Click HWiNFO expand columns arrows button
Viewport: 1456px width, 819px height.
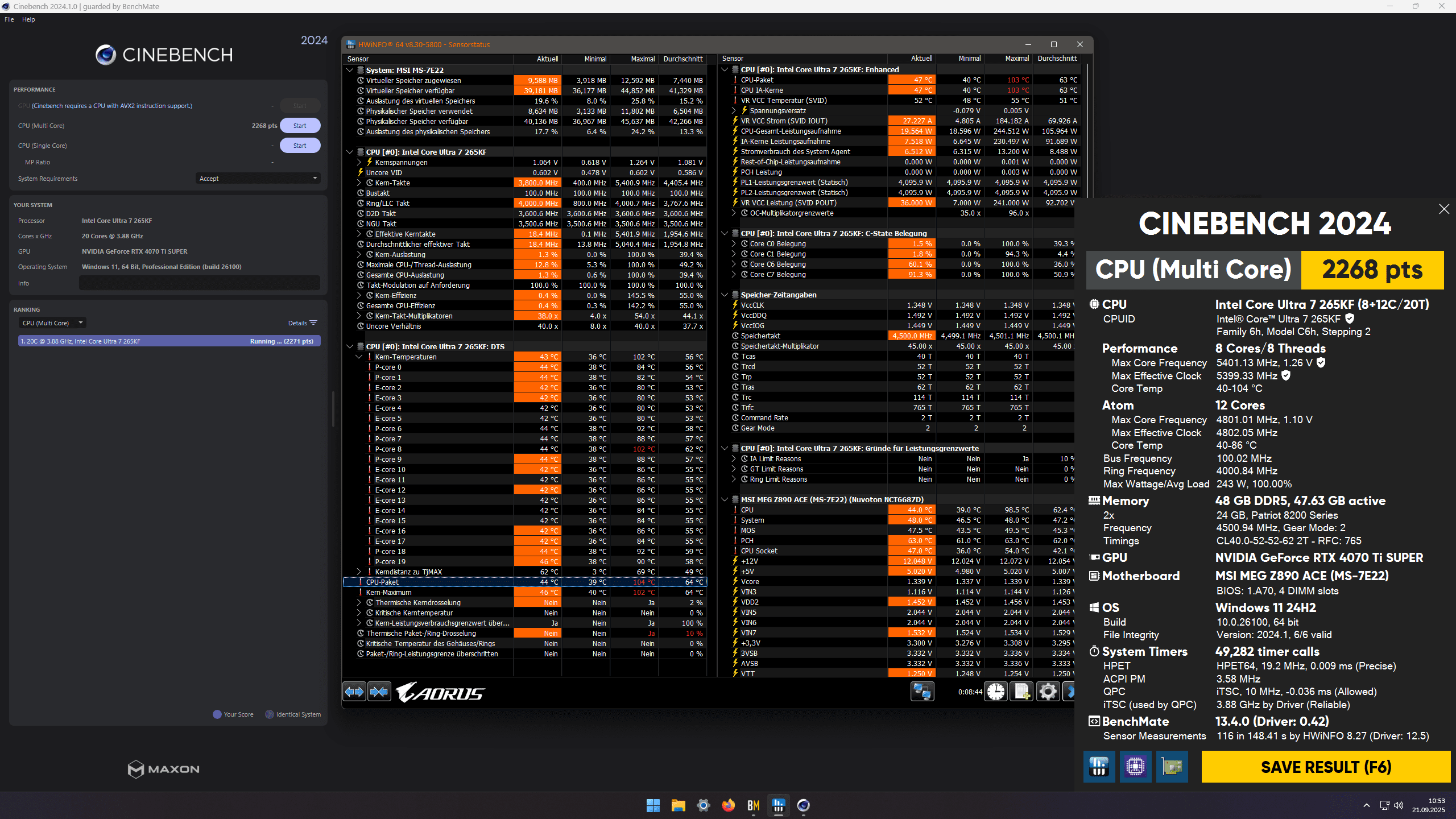354,692
